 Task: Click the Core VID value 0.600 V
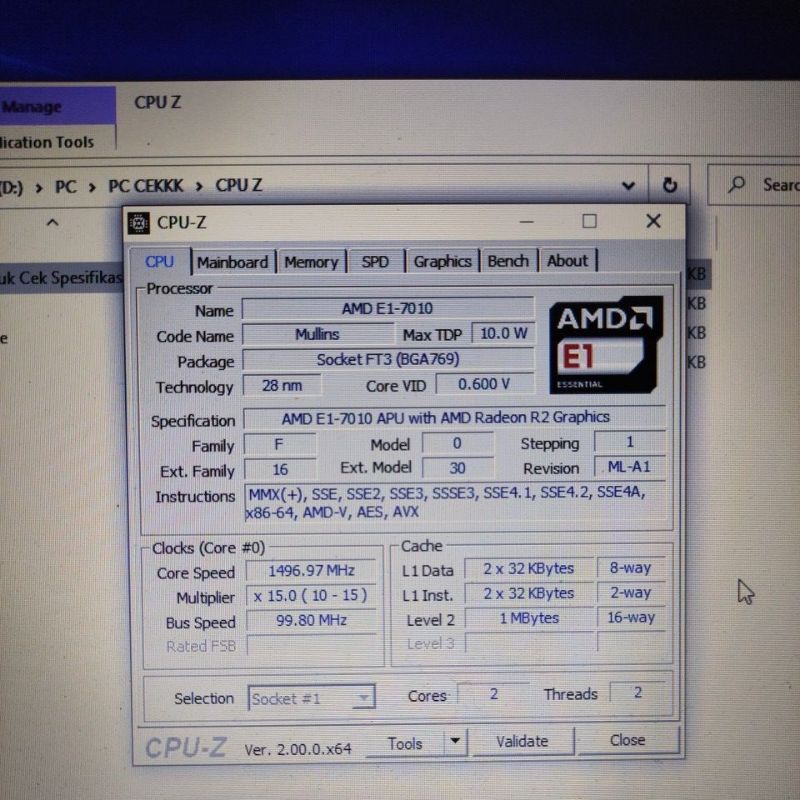tap(485, 384)
